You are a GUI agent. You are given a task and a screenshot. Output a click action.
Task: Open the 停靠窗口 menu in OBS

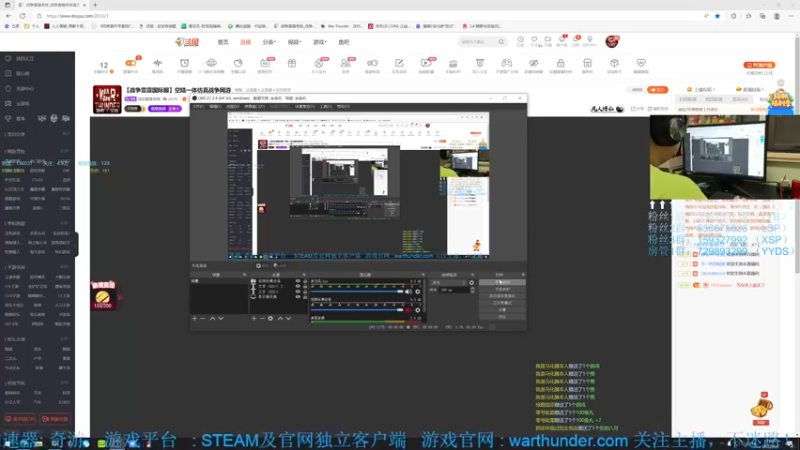(x=254, y=106)
